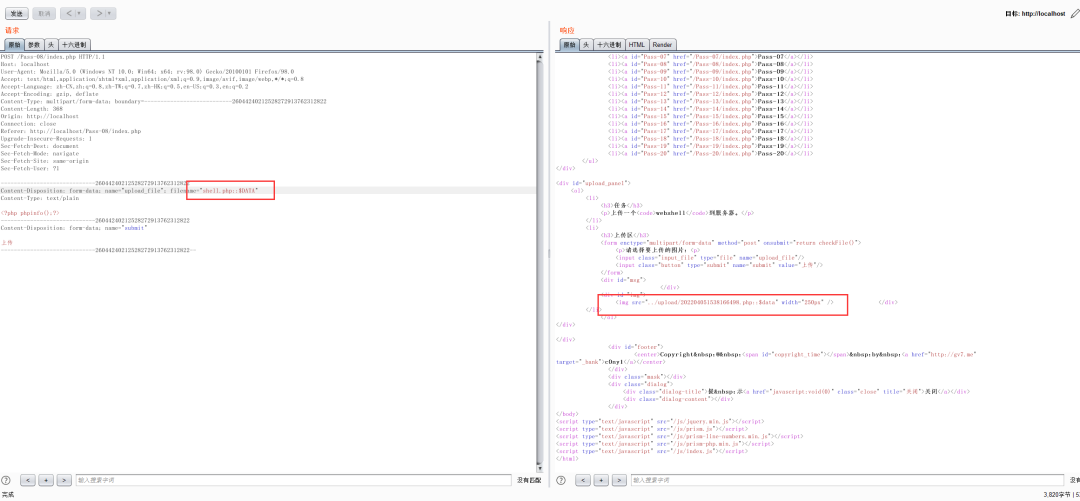Click the 取消 cancel button

click(x=44, y=14)
